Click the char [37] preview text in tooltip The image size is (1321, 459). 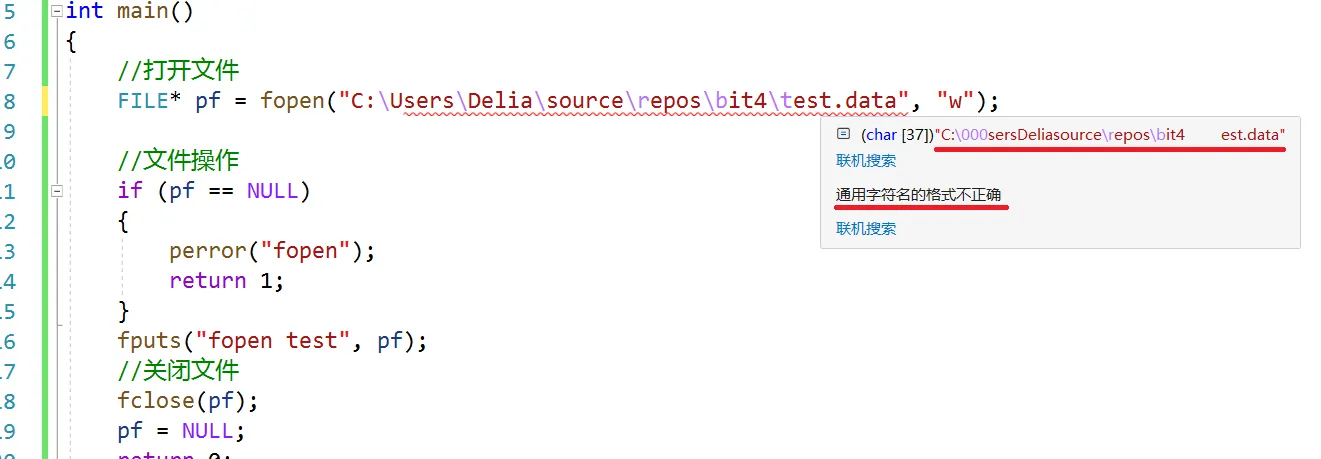click(x=897, y=134)
